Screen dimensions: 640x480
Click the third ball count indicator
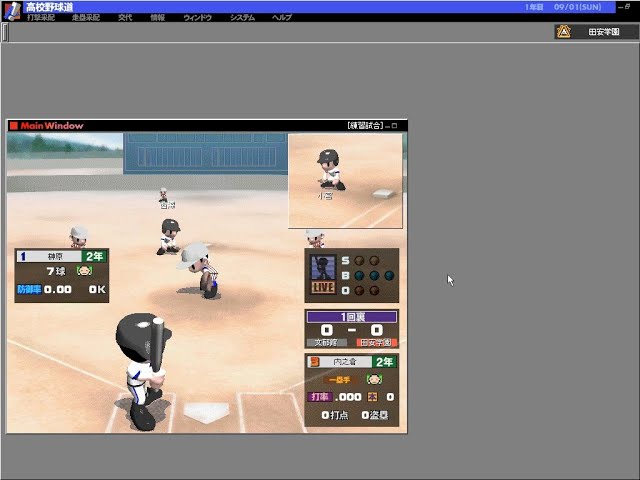tap(389, 276)
